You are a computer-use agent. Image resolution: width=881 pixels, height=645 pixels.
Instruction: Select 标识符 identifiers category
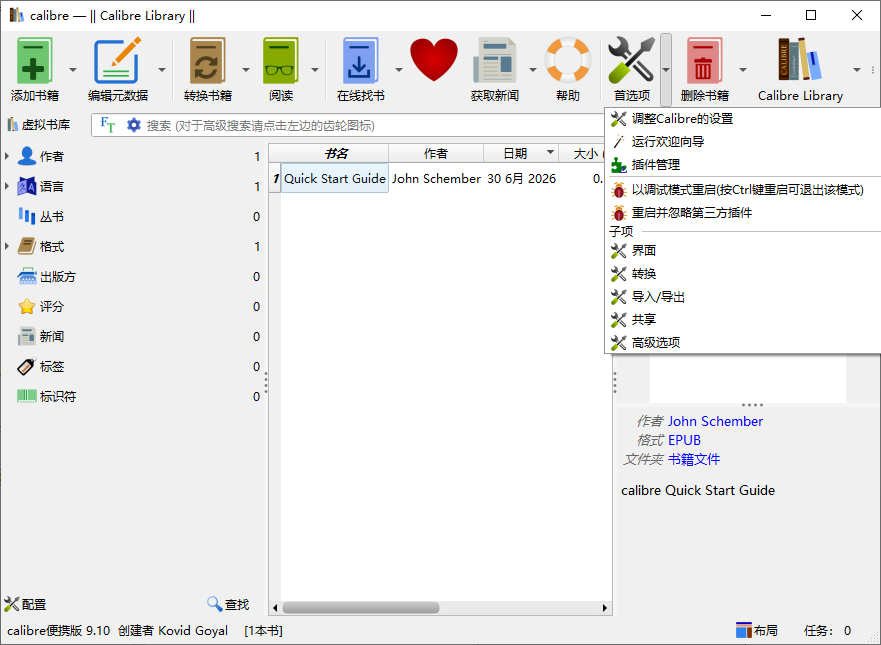[58, 397]
